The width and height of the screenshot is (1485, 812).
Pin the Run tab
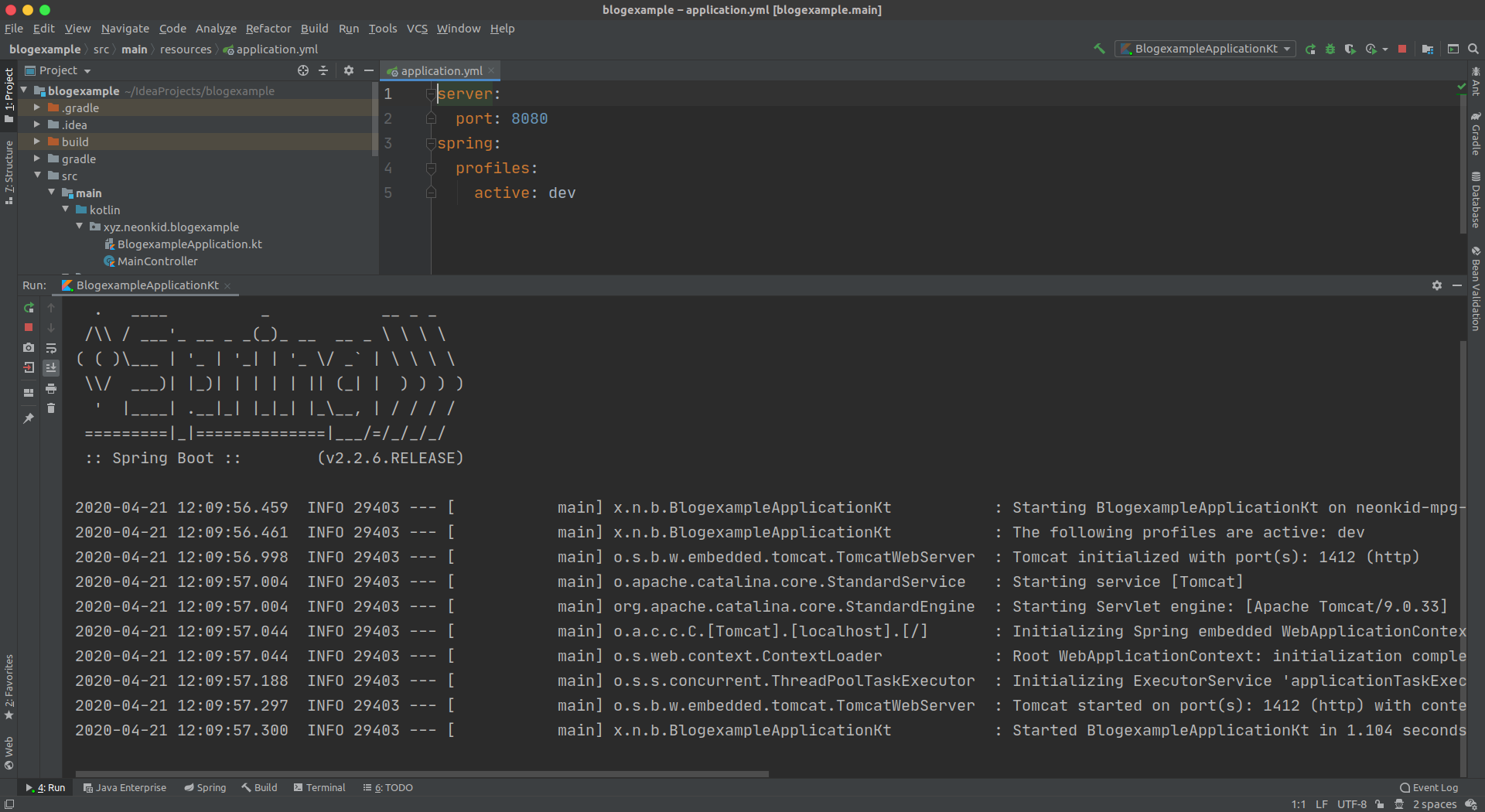[x=29, y=418]
